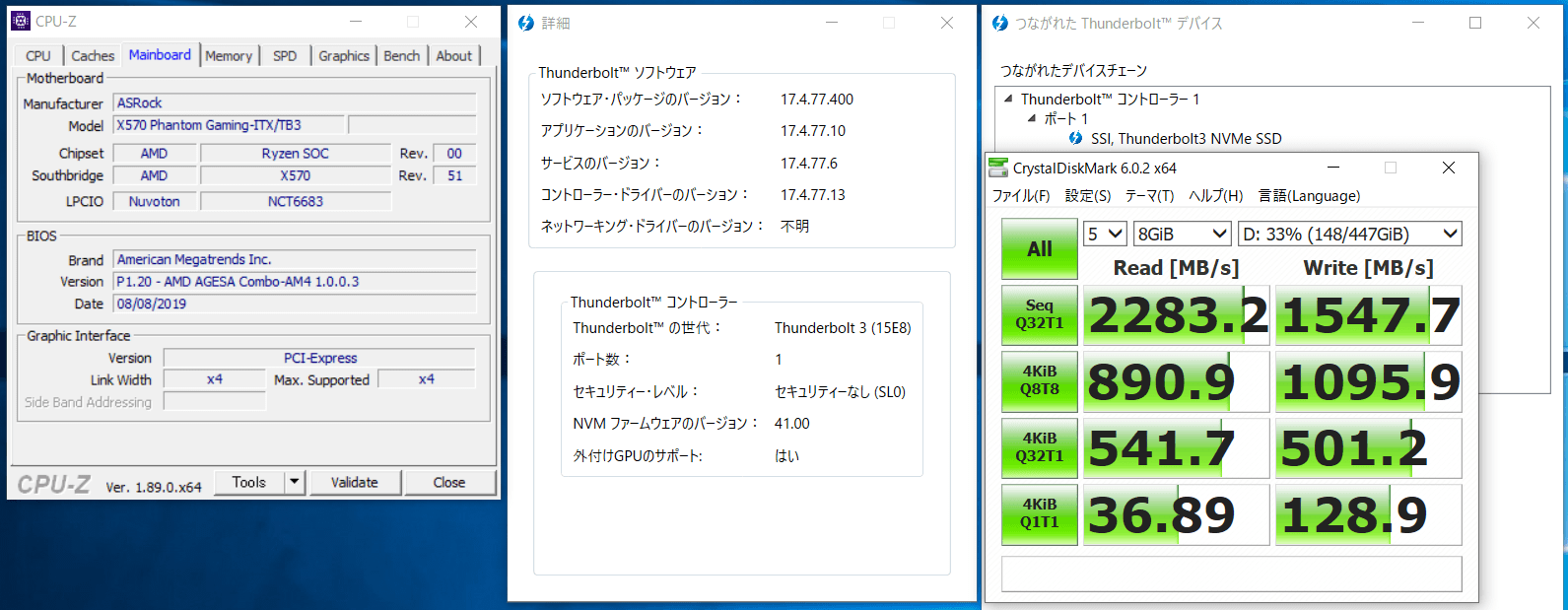The image size is (1568, 610).
Task: Click the CrystalDiskMark title bar icon
Action: click(x=999, y=168)
